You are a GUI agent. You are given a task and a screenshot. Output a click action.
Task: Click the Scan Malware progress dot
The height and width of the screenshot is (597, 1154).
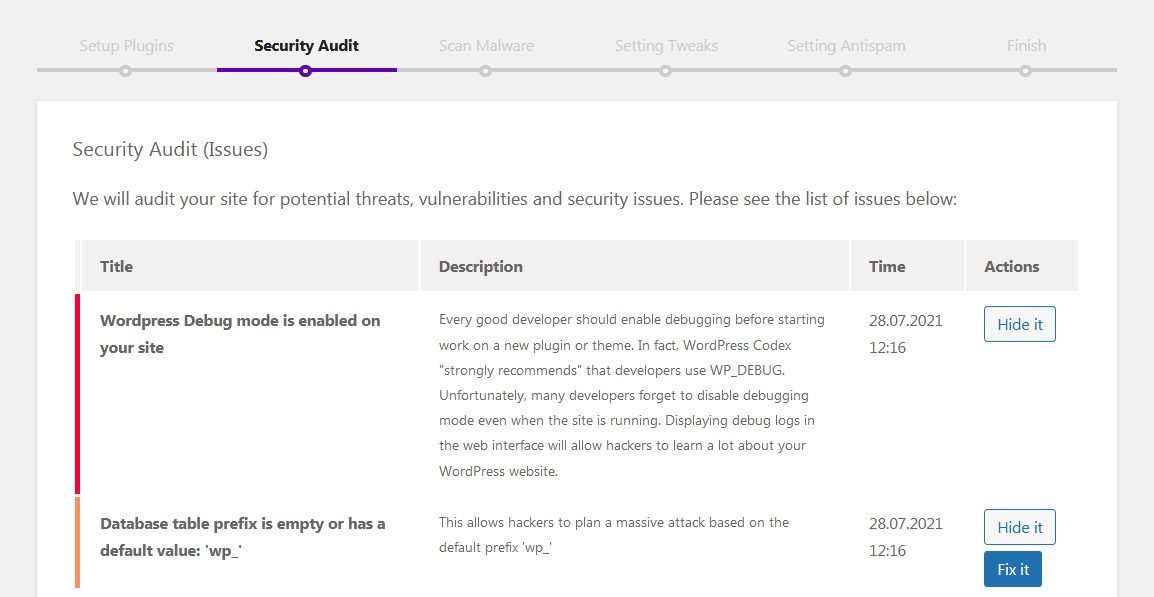pyautogui.click(x=485, y=71)
